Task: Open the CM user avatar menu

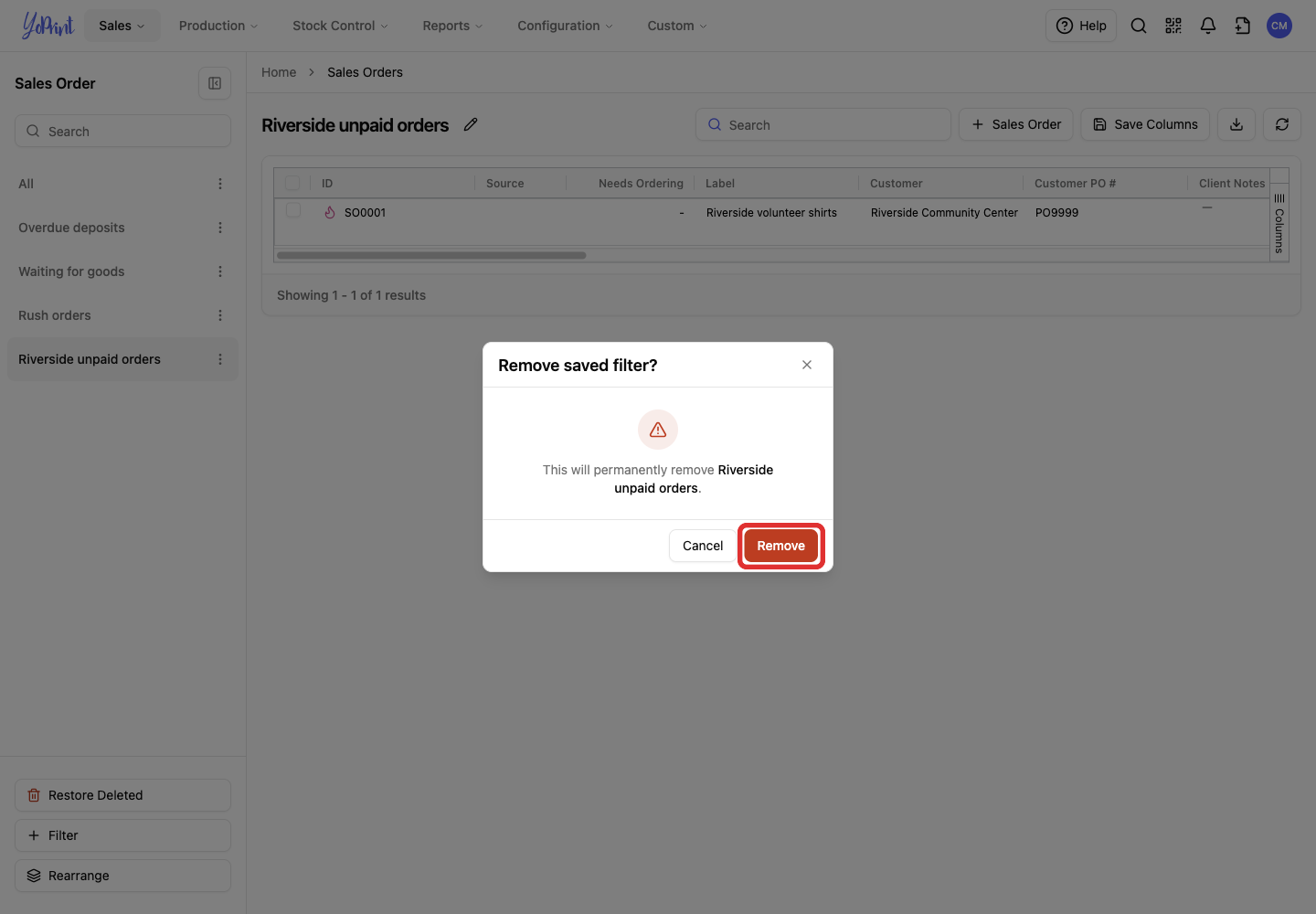Action: 1279,26
